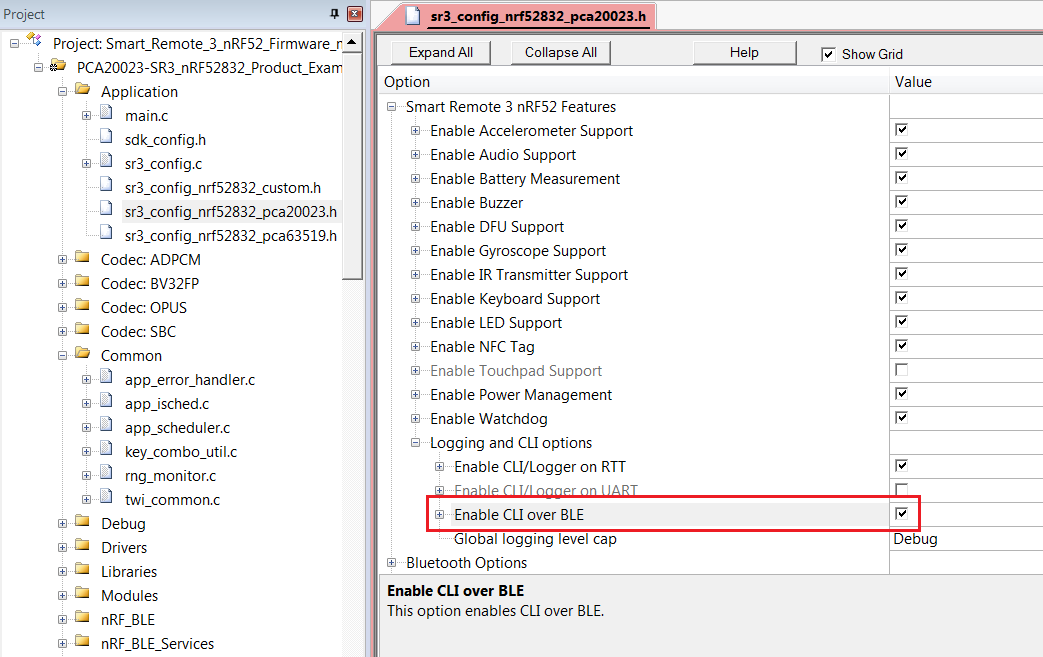Expand the Enable Gyroscope Support option
The image size is (1043, 657).
pos(415,251)
